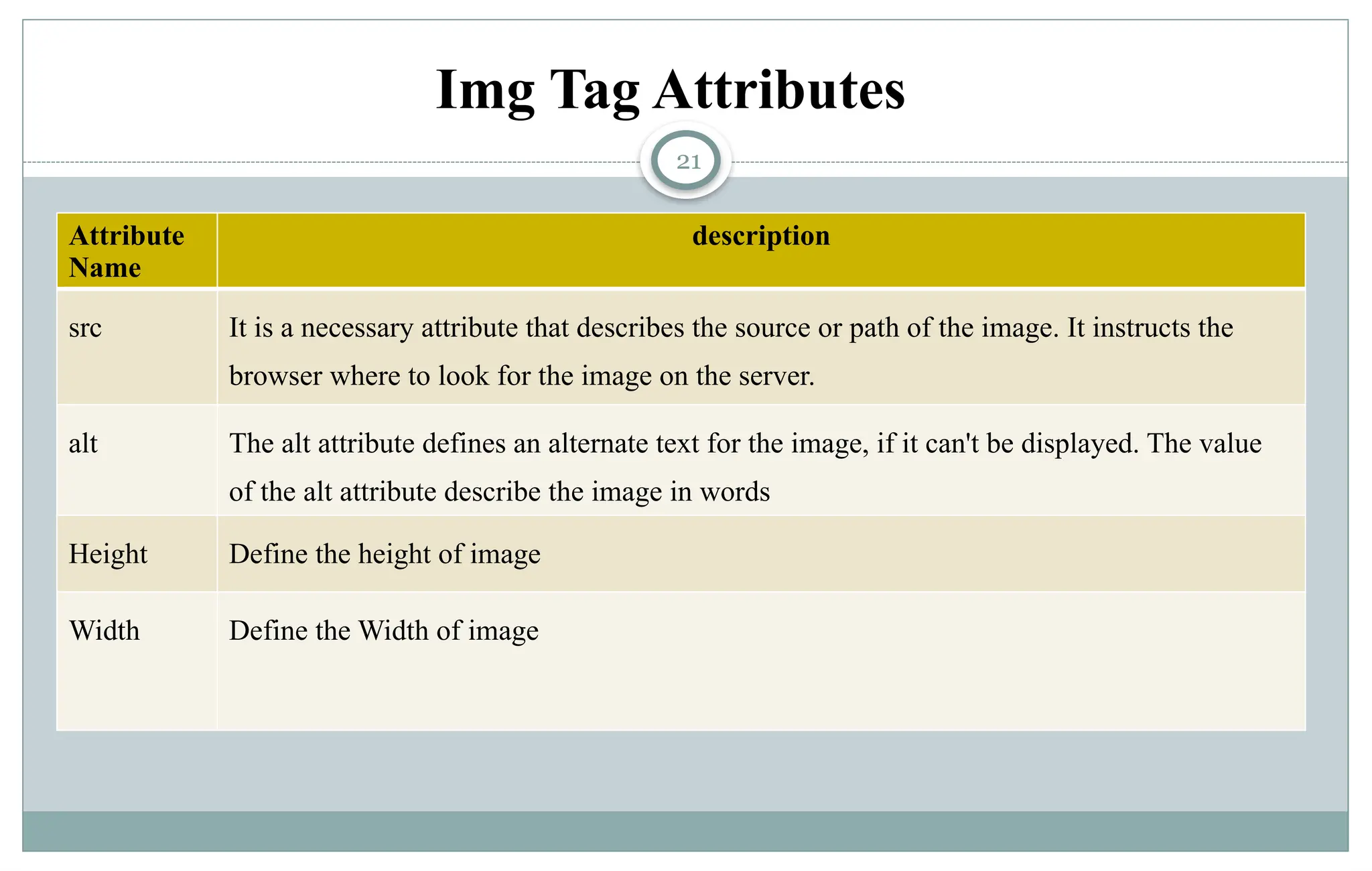The height and width of the screenshot is (871, 1372).
Task: Click the word Attributes in the slide title
Action: pos(780,90)
